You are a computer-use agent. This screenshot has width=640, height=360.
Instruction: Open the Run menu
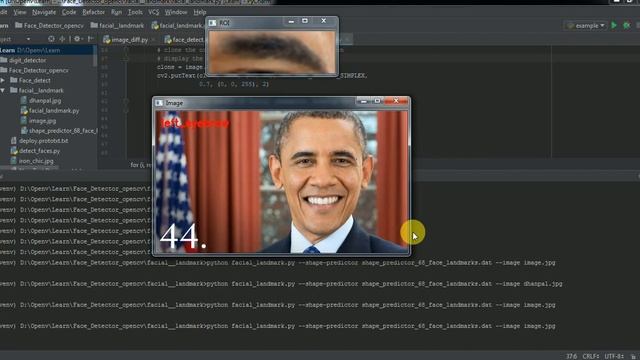[116, 12]
